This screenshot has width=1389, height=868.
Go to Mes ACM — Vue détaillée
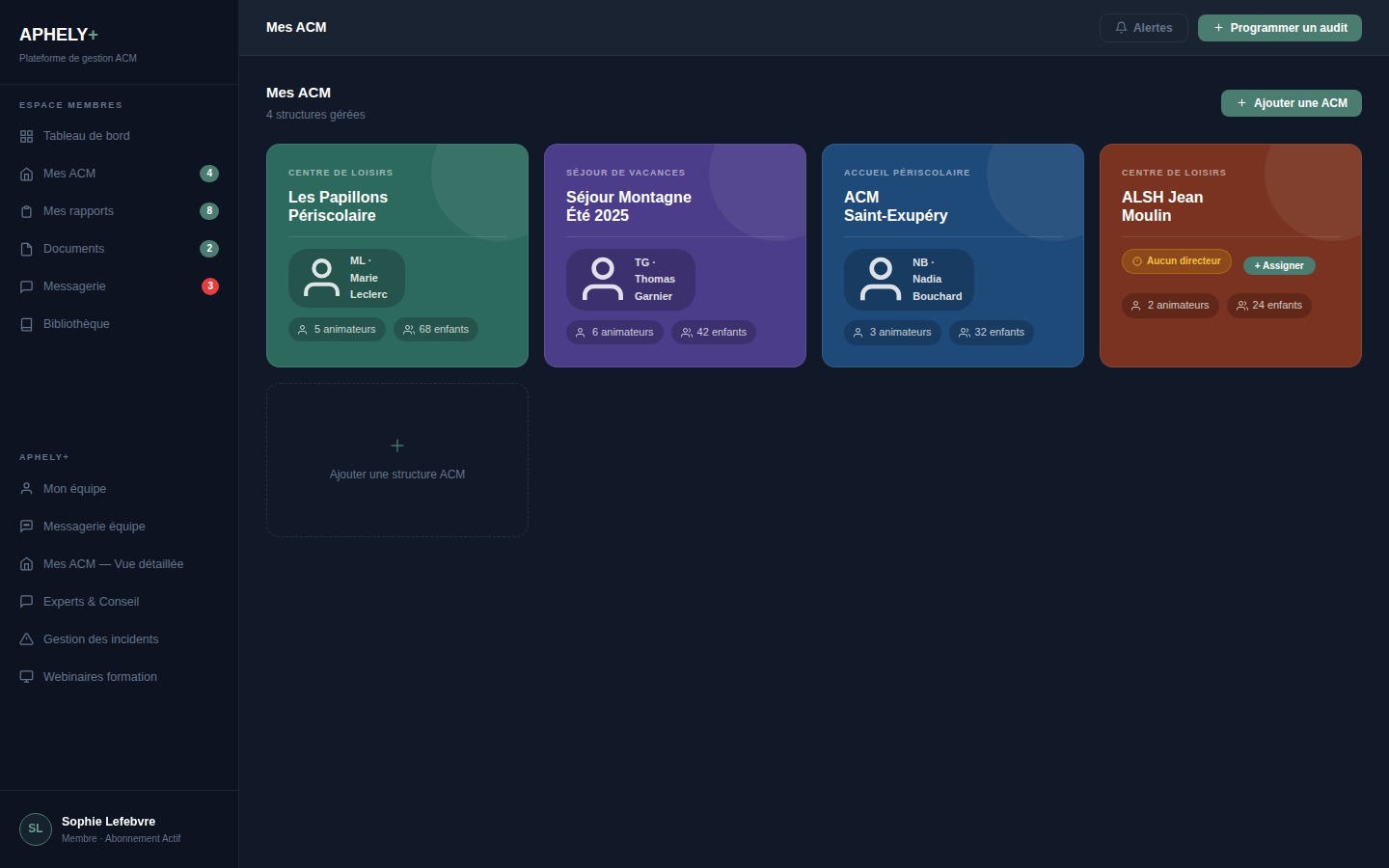[x=113, y=564]
